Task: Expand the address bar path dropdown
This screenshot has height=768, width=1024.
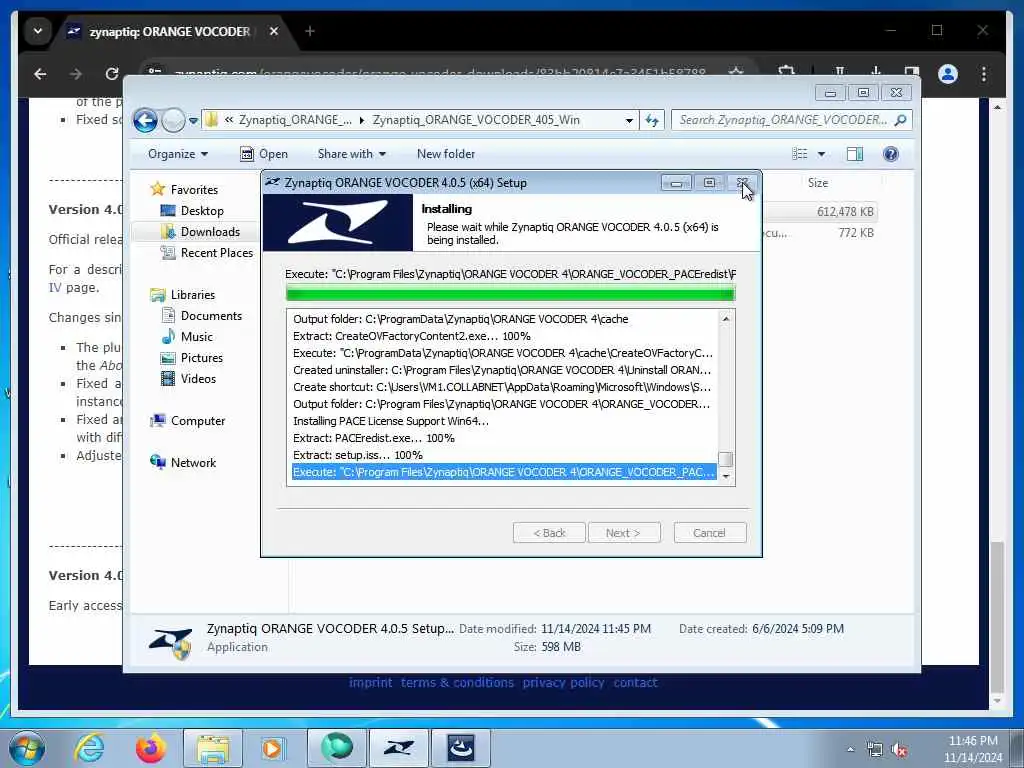Action: pyautogui.click(x=629, y=120)
